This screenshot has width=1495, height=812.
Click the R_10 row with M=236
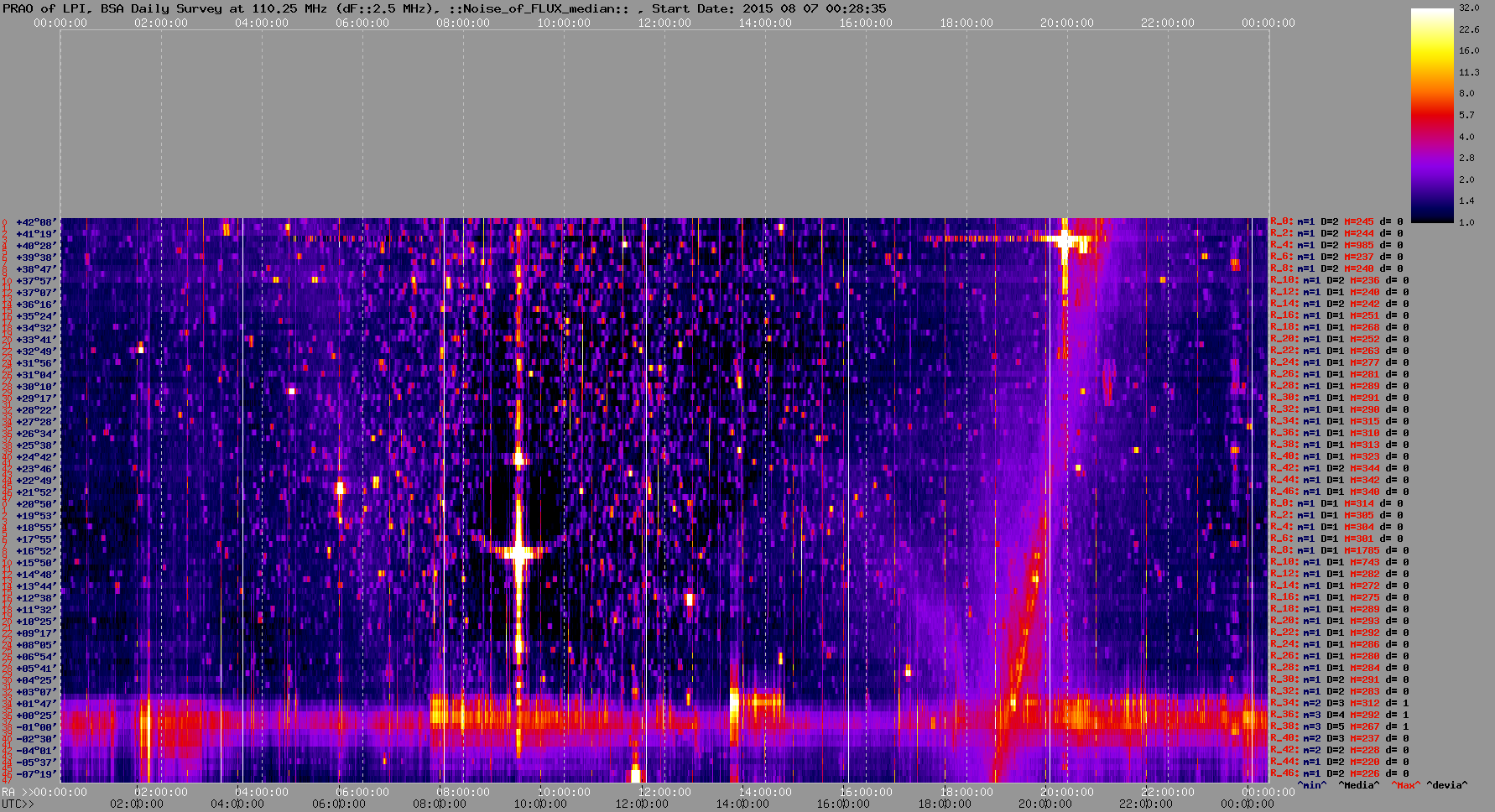(x=1340, y=281)
